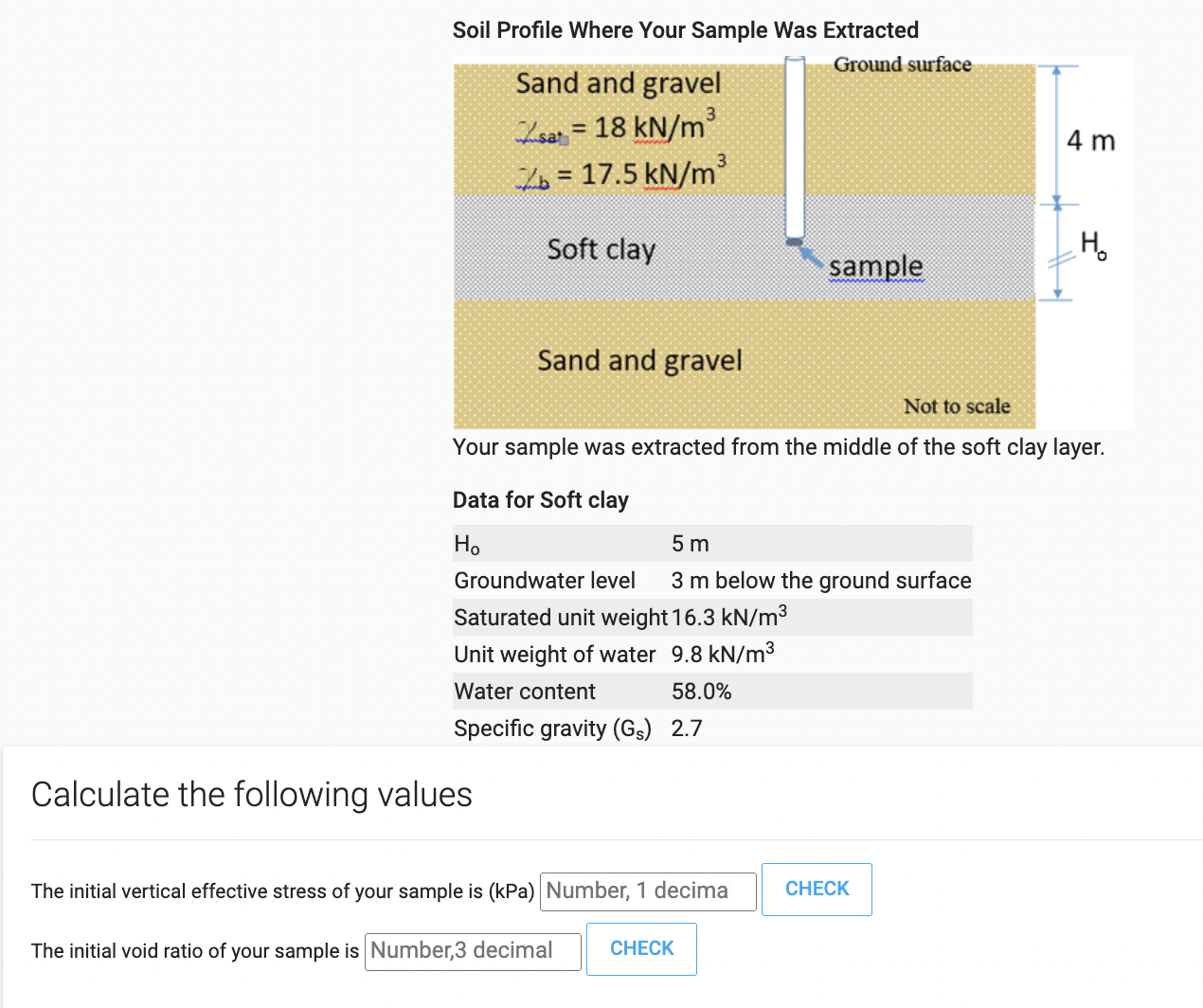The image size is (1203, 1008).
Task: Click the CHECK button for vertical effective stress
Action: (816, 889)
